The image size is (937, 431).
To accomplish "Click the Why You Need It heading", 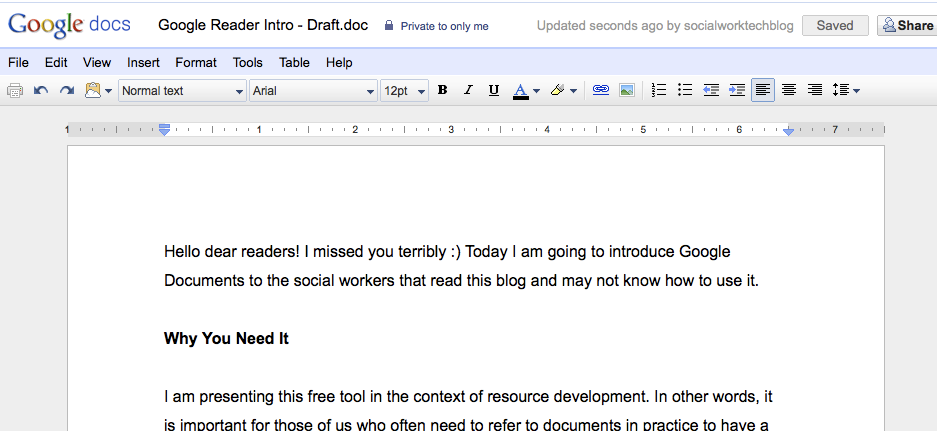I will pos(226,338).
